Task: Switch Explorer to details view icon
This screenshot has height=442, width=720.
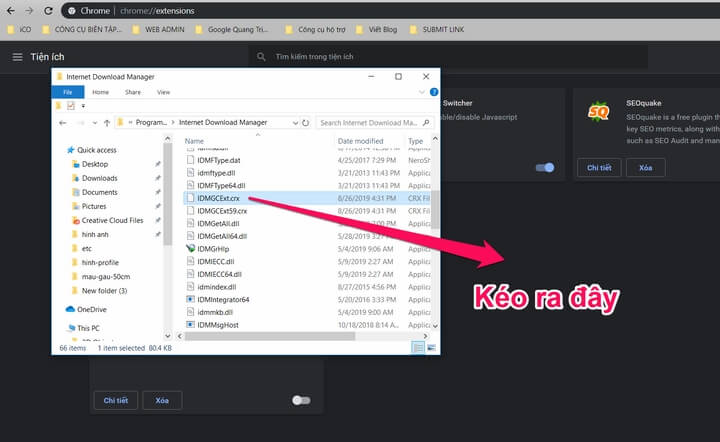Action: pos(418,348)
